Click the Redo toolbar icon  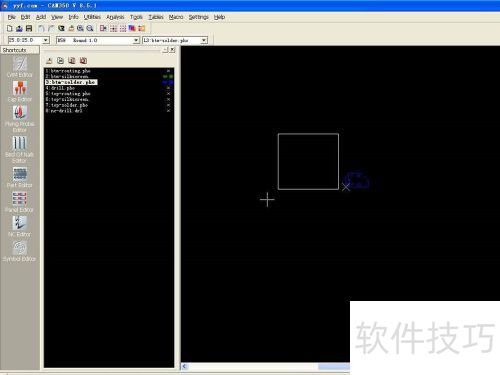click(51, 29)
